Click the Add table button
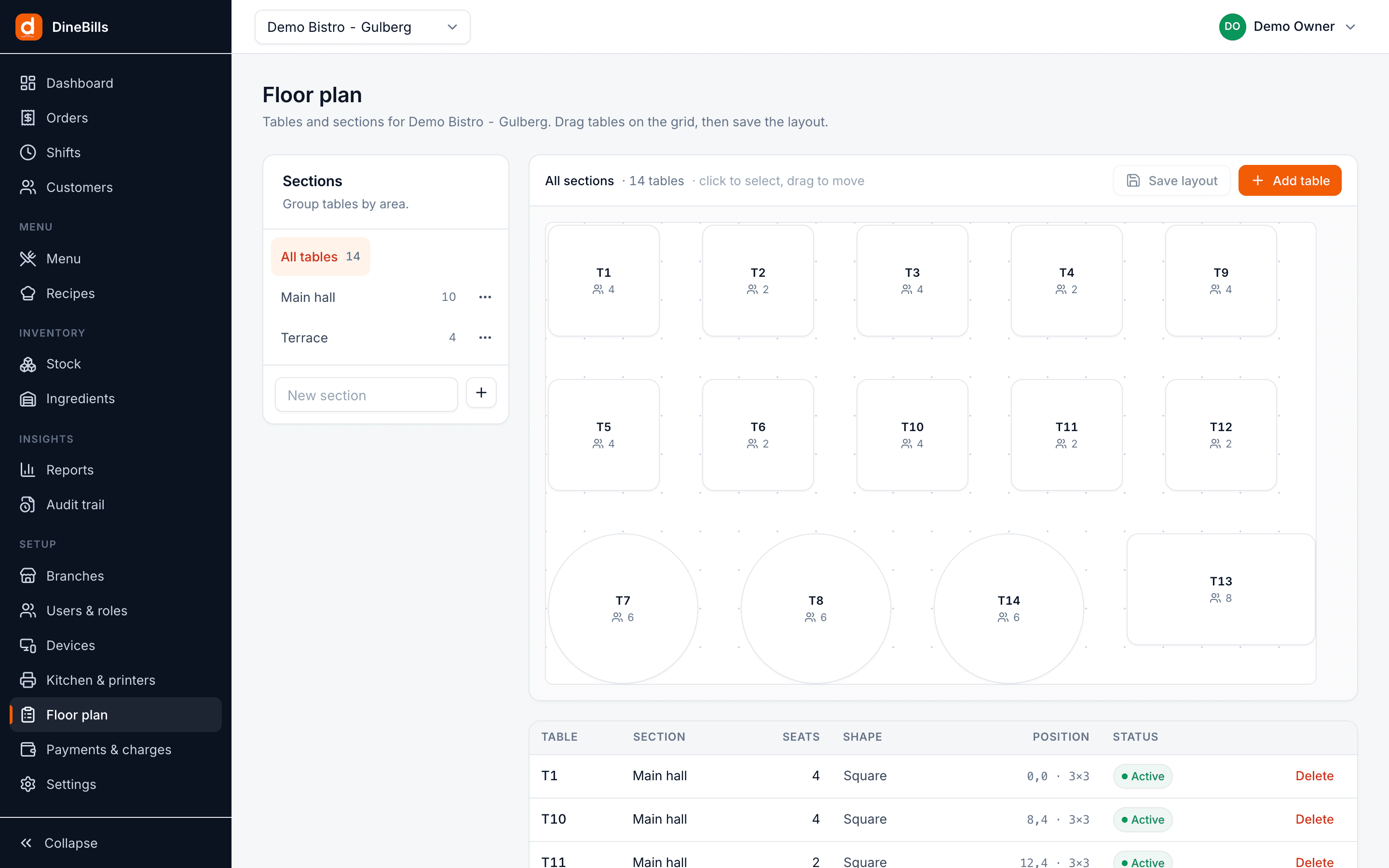The width and height of the screenshot is (1389, 868). (1290, 181)
